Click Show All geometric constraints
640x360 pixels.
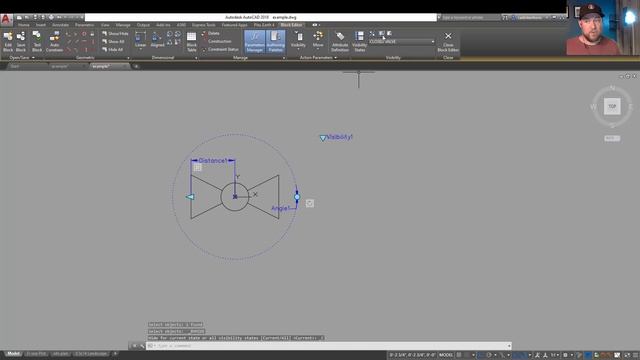pos(113,42)
